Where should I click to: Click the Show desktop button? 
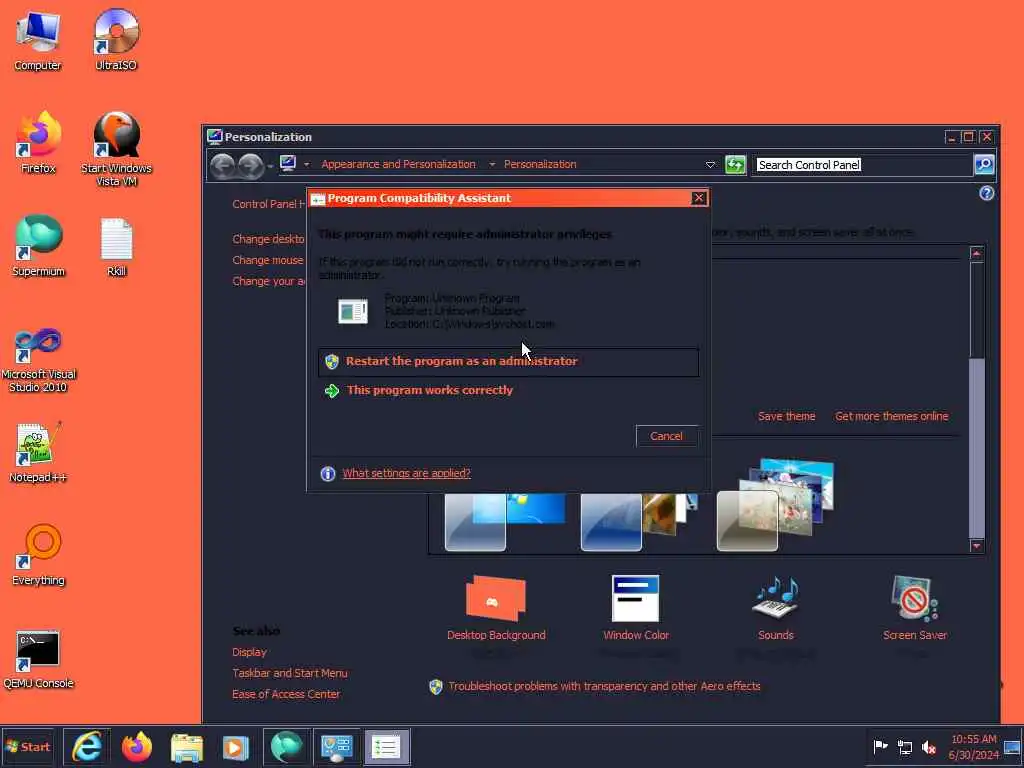pos(1013,747)
